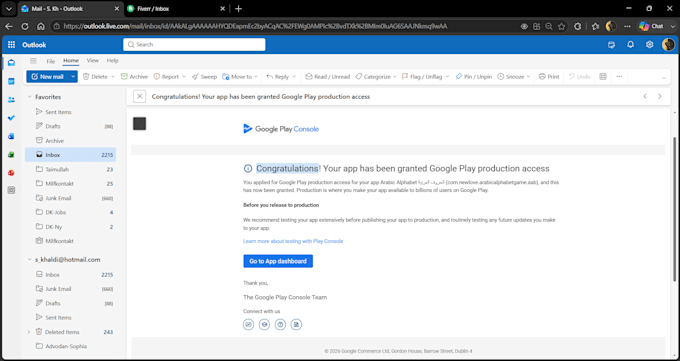Viewport: 680px width, 361px height.
Task: Click the Google Play Console logo
Action: point(281,129)
